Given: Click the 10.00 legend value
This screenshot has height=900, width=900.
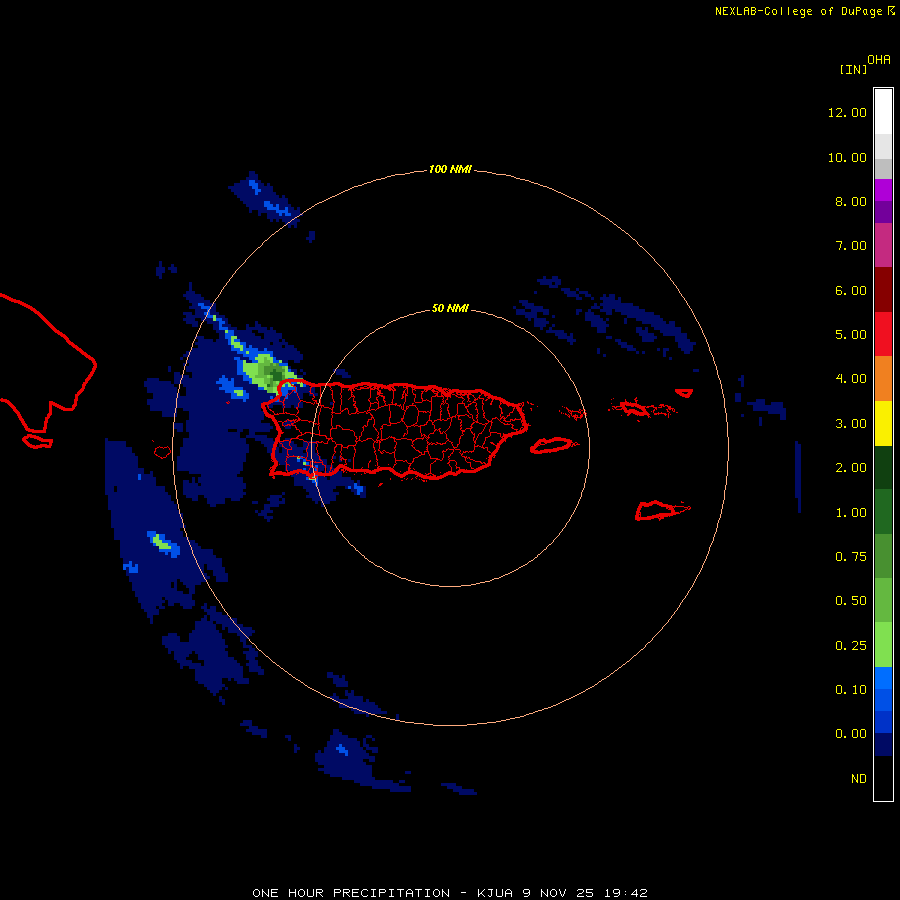Looking at the screenshot, I should (847, 157).
